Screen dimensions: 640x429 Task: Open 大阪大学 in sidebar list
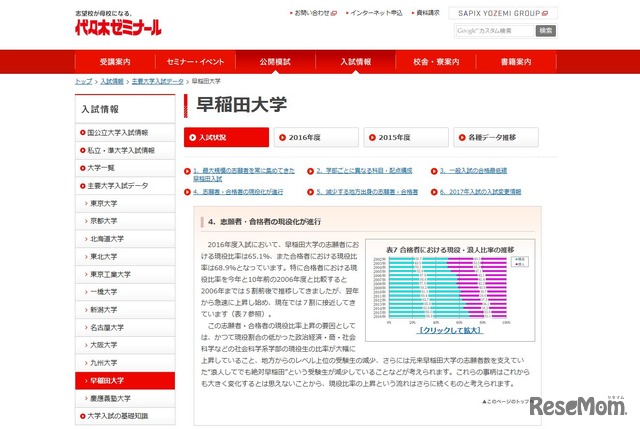point(125,345)
